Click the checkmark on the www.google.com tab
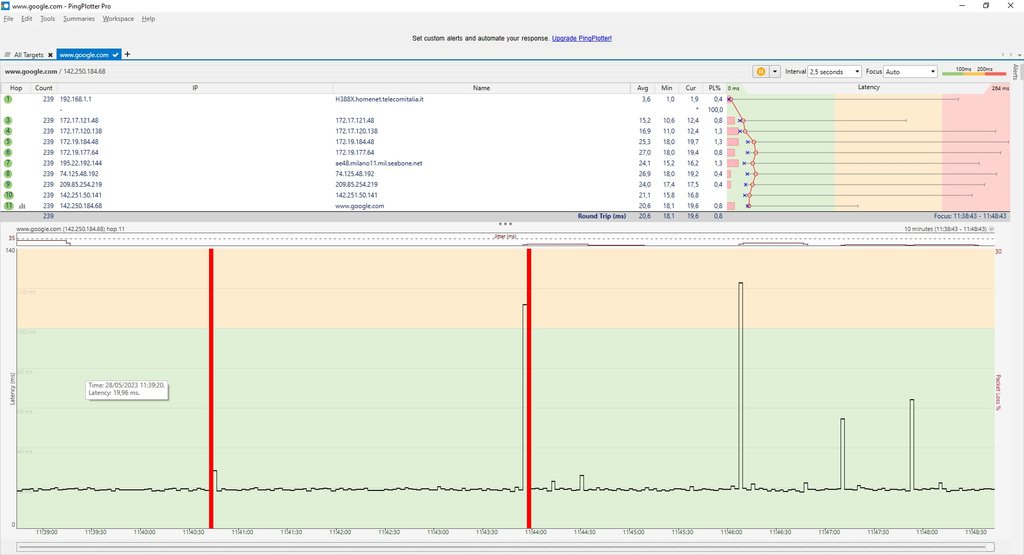Viewport: 1024px width, 555px height. point(116,54)
